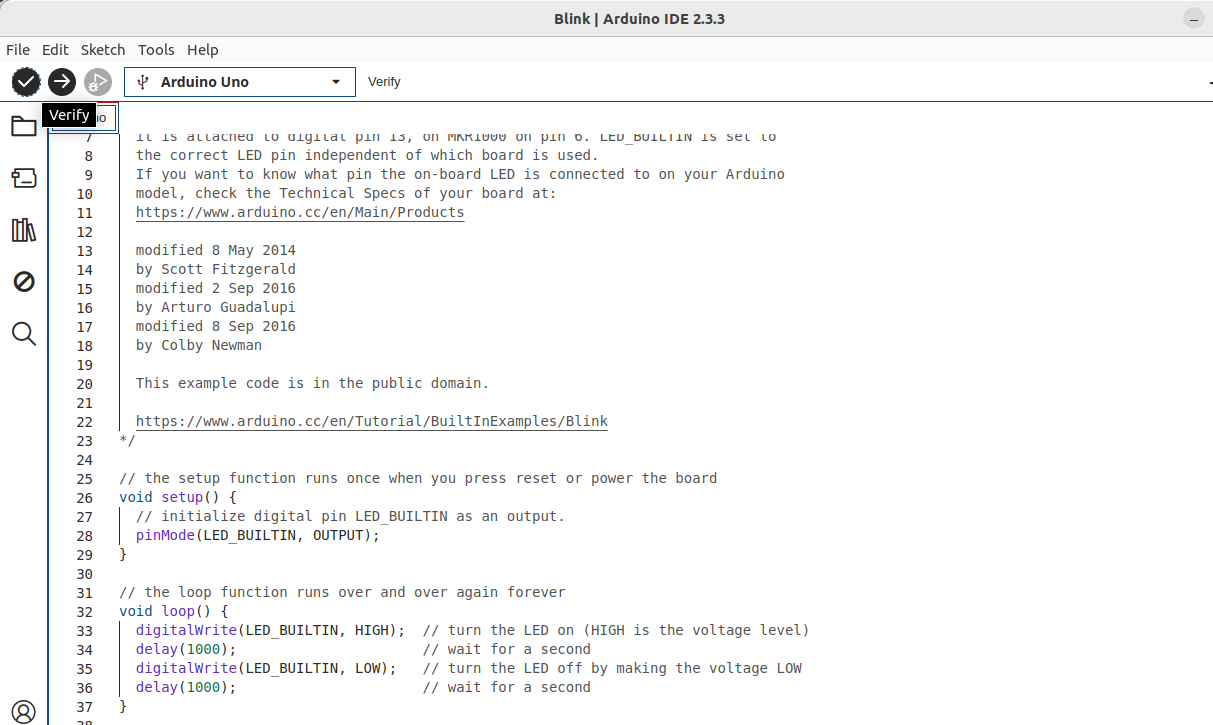This screenshot has height=725, width=1213.
Task: Follow the arduino.cc Main/Products link
Action: click(300, 212)
